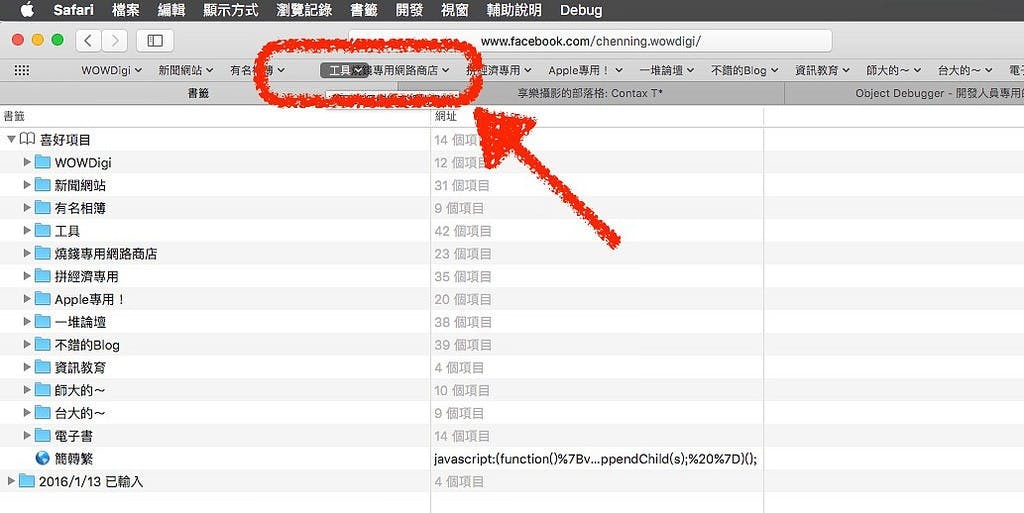Go back with the back arrow button

[88, 40]
